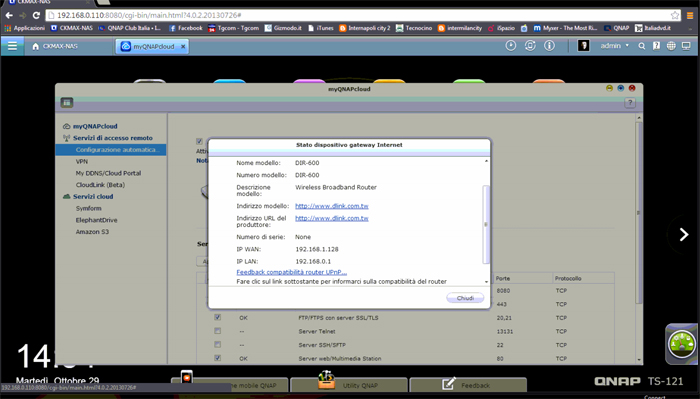Open the QNAP main hamburger menu
This screenshot has width=700, height=399.
click(12, 46)
